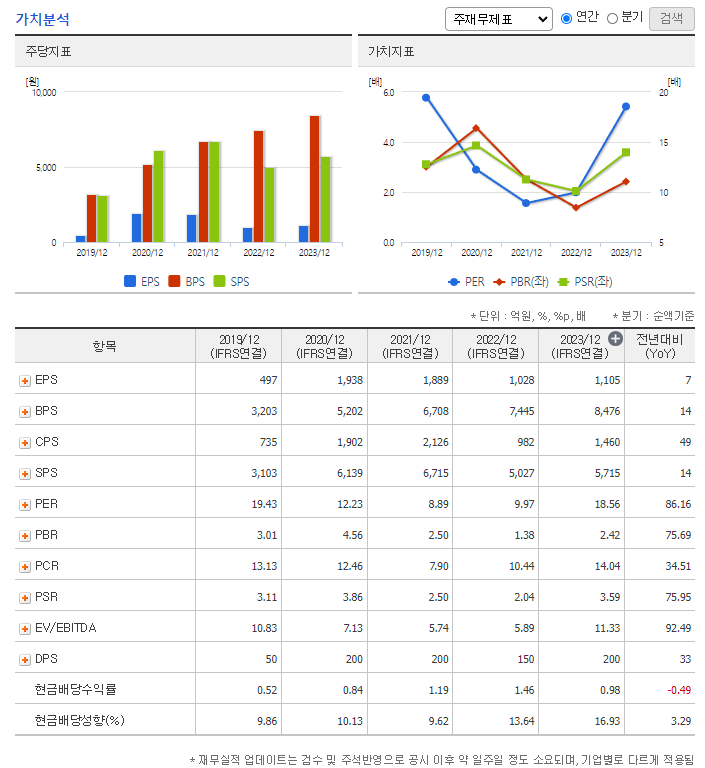The width and height of the screenshot is (705, 768).
Task: Select the 분기 radio button
Action: (612, 19)
